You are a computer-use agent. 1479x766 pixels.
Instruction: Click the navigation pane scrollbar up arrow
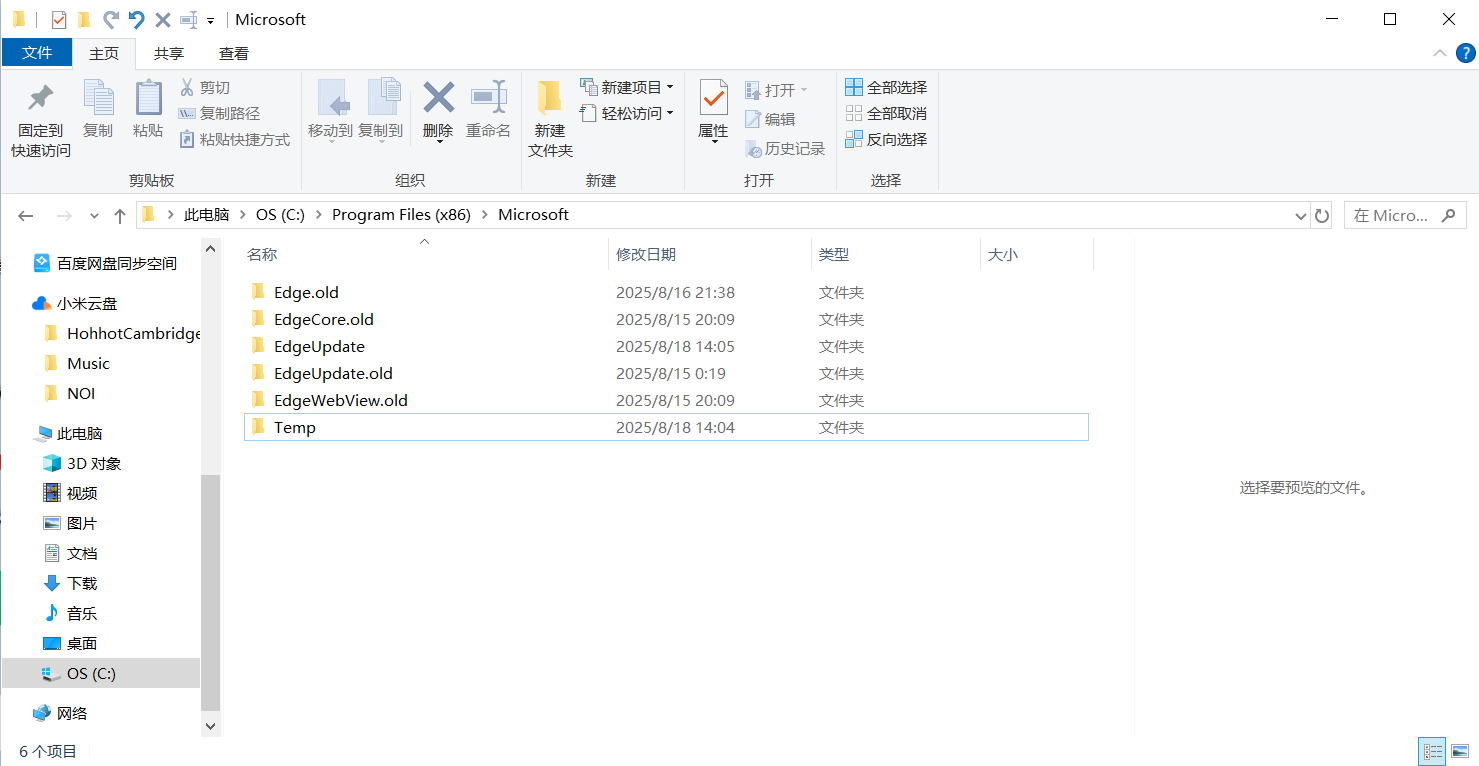coord(210,248)
